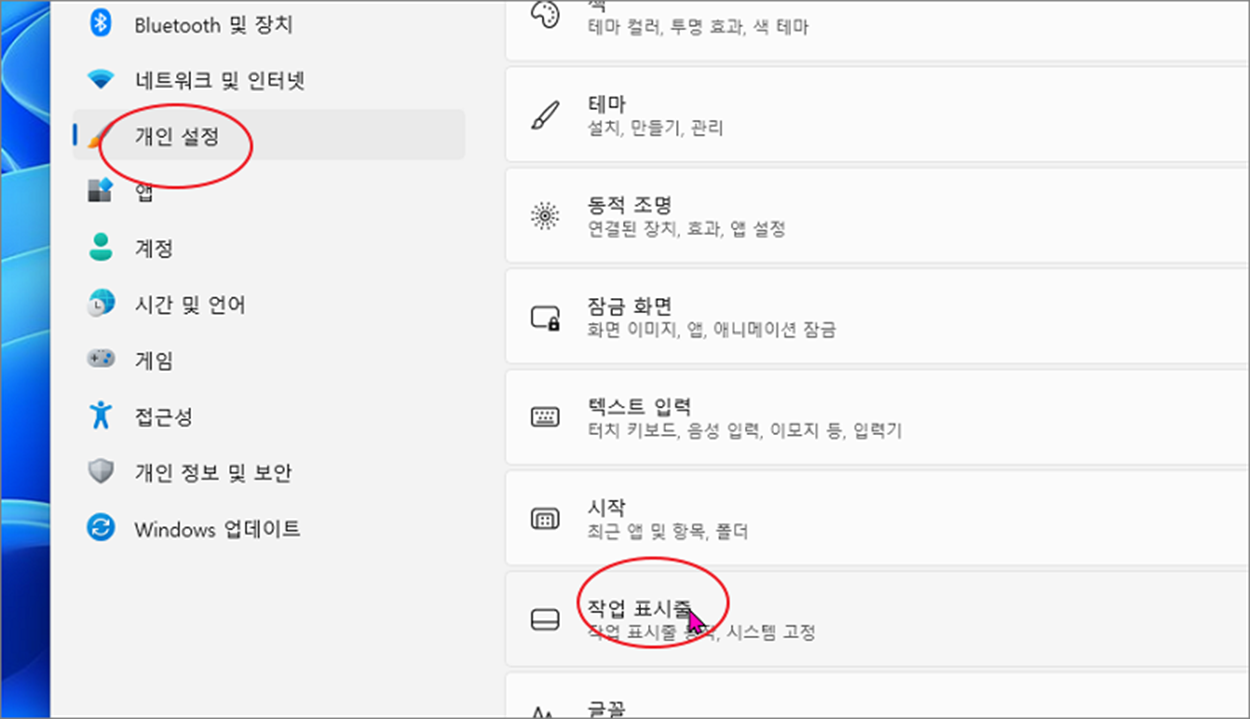Click the 계정 account person icon
The width and height of the screenshot is (1250, 719).
[x=100, y=247]
